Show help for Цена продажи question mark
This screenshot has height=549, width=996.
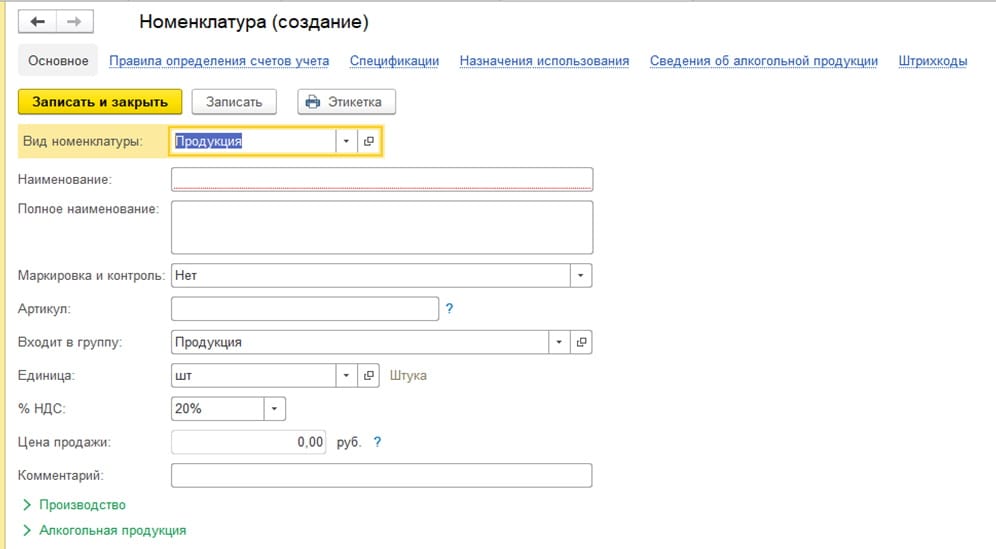coord(377,442)
